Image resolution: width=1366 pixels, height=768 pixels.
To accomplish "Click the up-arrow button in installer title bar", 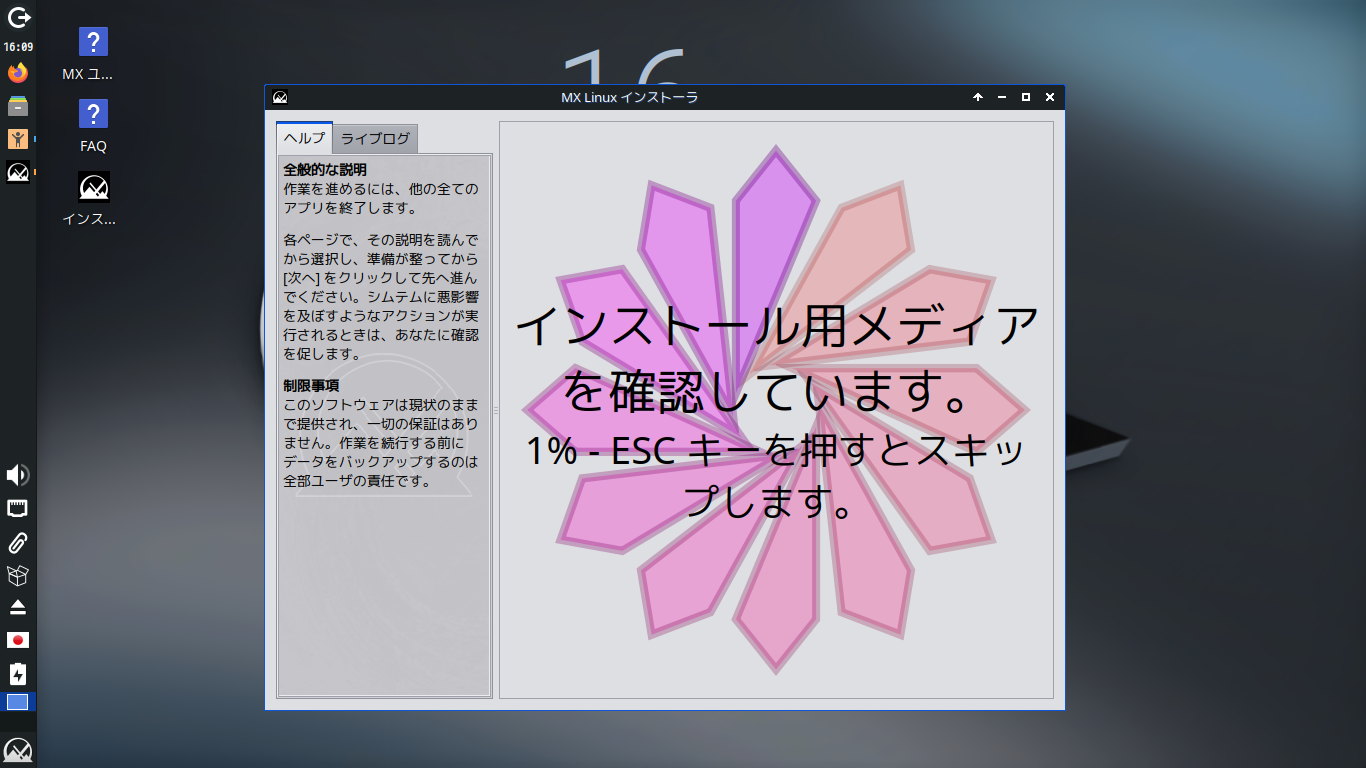I will click(978, 97).
